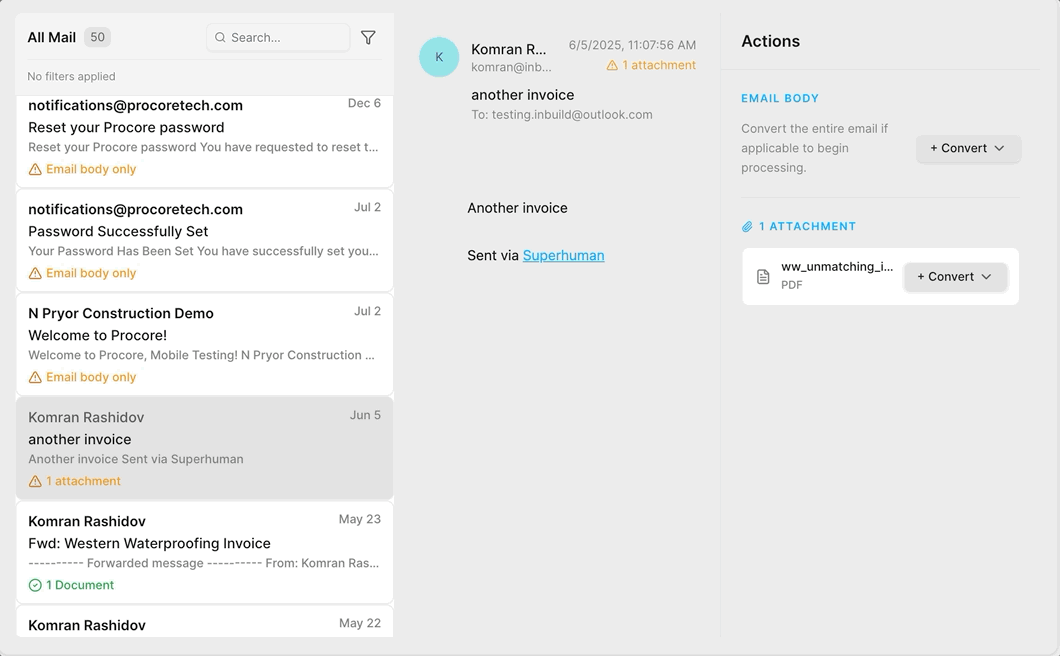Open Convert dropdown for the PDF attachment
Image resolution: width=1060 pixels, height=656 pixels.
click(955, 277)
